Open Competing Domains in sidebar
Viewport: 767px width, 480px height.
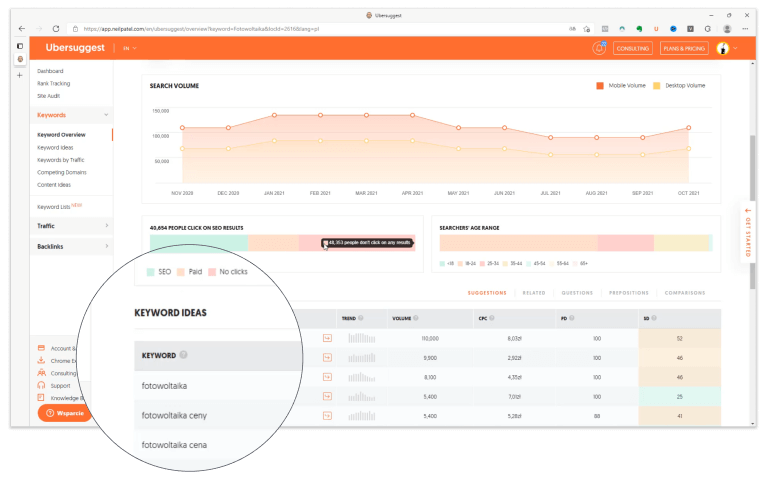click(62, 172)
